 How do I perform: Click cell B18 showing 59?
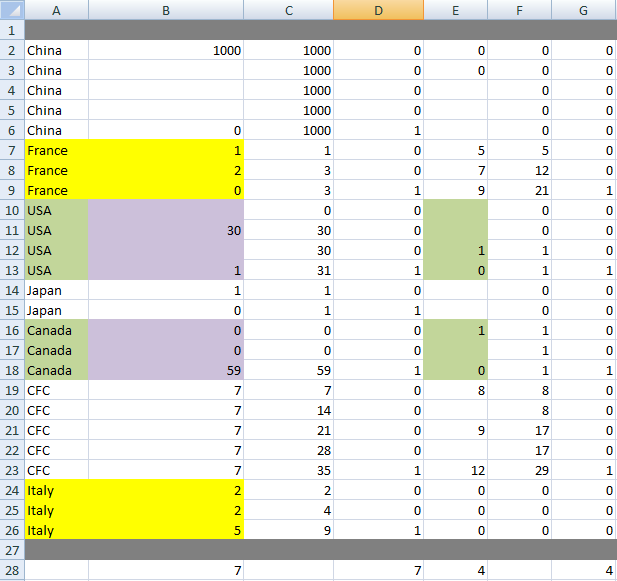165,370
